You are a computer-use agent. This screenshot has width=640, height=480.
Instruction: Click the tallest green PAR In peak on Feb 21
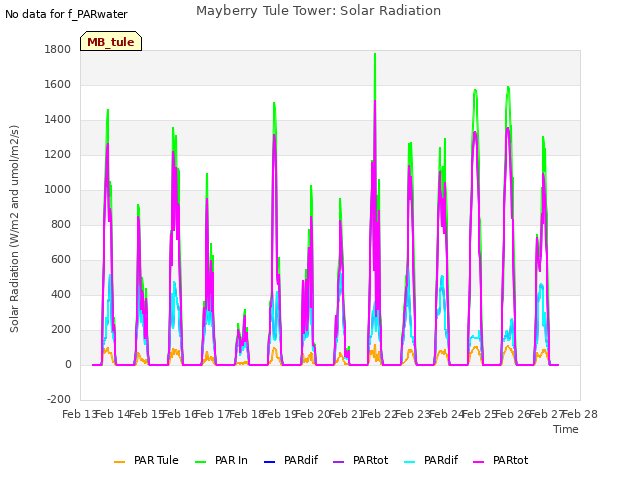[375, 54]
